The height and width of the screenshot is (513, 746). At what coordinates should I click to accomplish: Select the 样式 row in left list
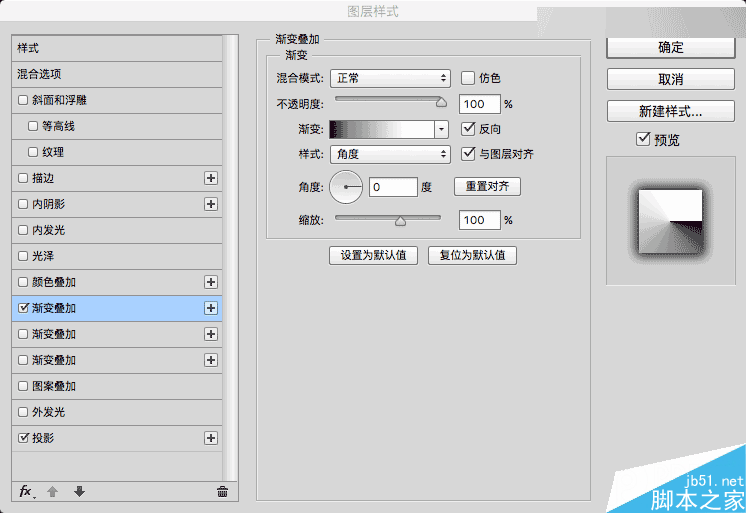pos(117,48)
